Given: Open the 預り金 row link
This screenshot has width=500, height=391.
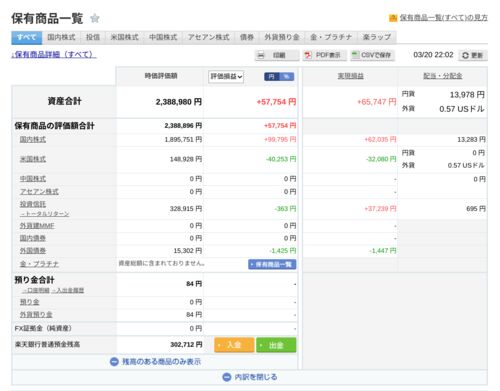Looking at the screenshot, I should [x=30, y=302].
